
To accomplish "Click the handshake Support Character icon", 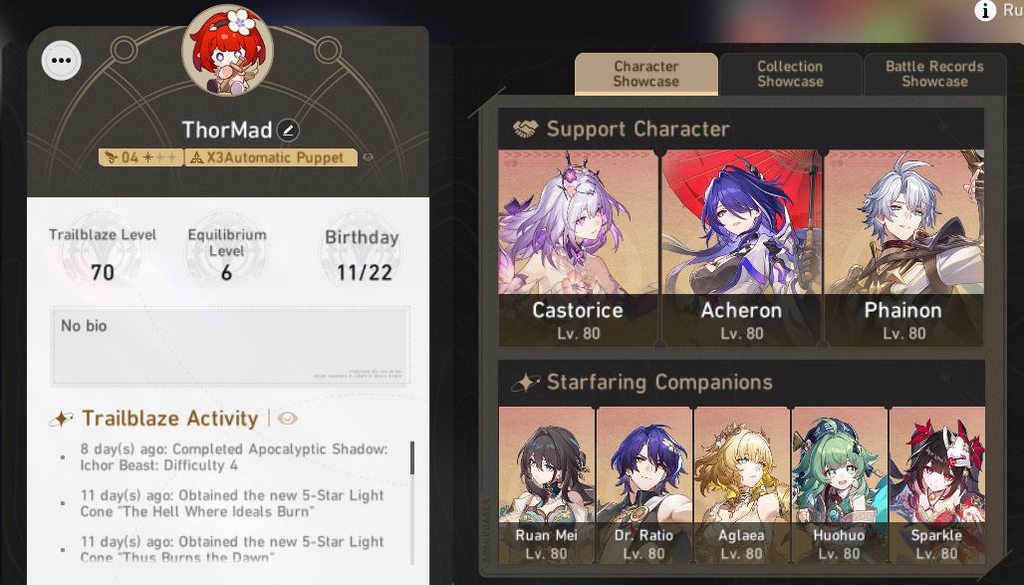I will pos(526,129).
